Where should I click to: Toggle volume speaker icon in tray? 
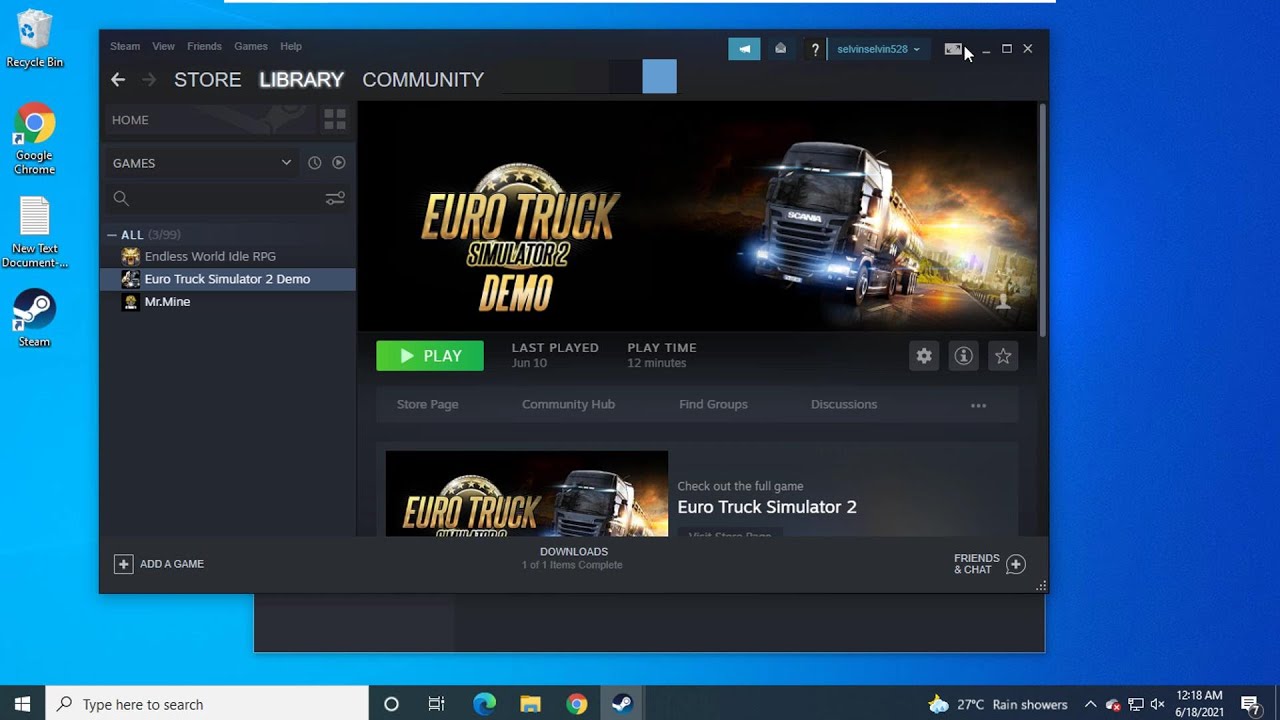pos(1158,704)
